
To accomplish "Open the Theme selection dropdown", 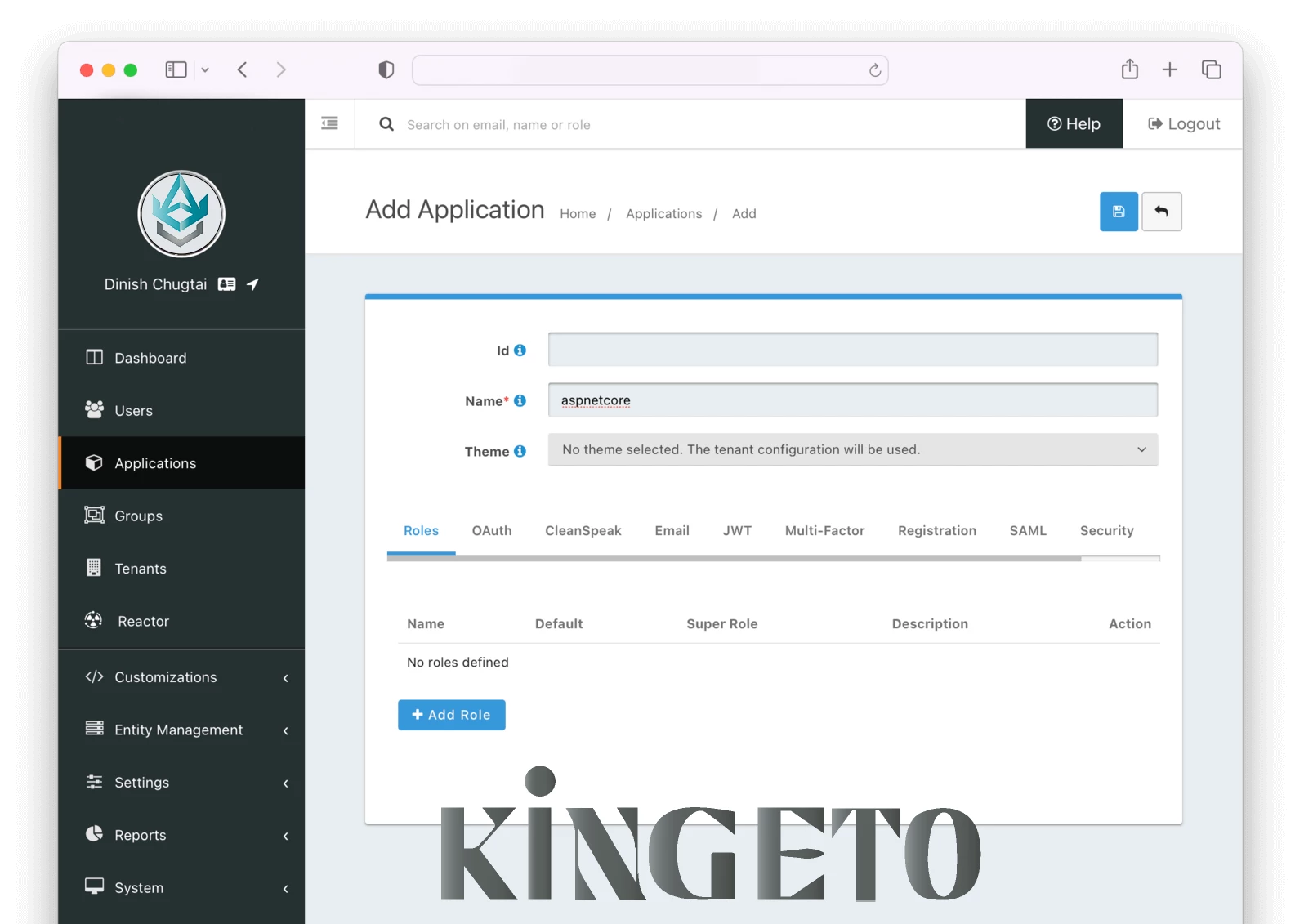I will click(x=852, y=450).
